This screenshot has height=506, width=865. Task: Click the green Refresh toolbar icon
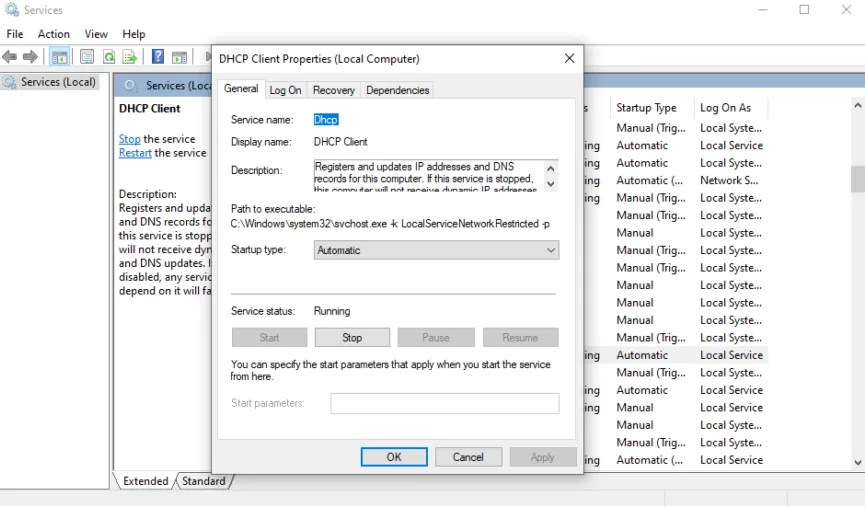(109, 56)
